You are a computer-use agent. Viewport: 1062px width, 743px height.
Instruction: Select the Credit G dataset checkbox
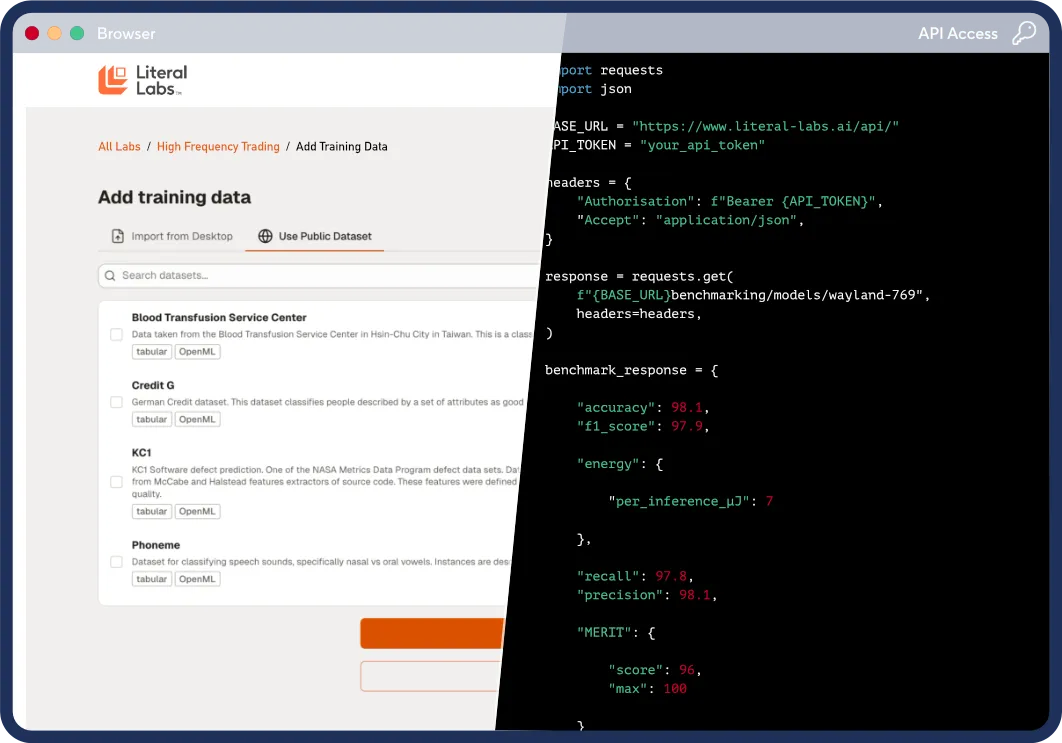tap(116, 401)
